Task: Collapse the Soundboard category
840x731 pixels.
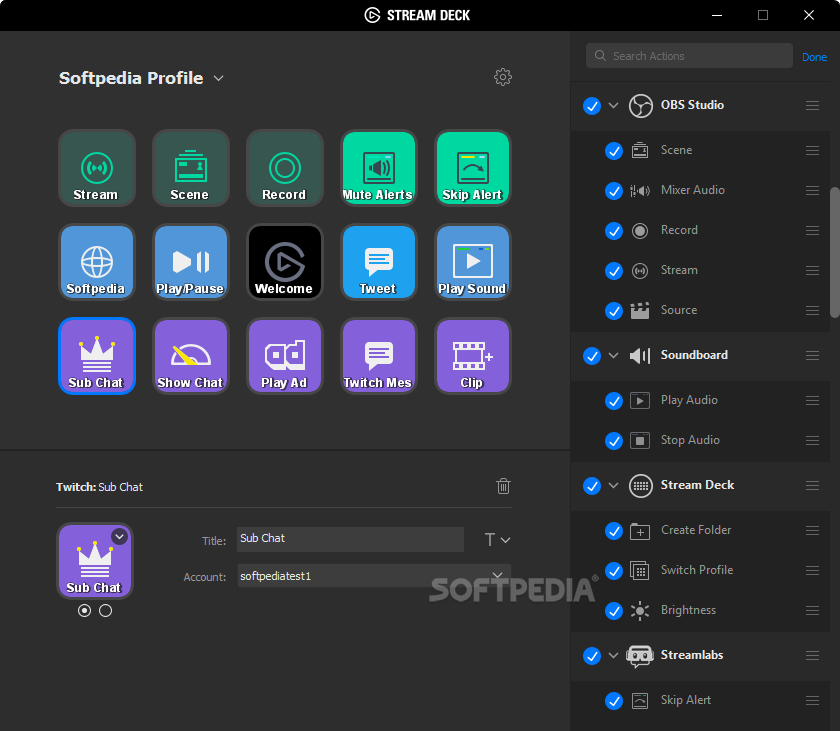Action: coord(613,355)
